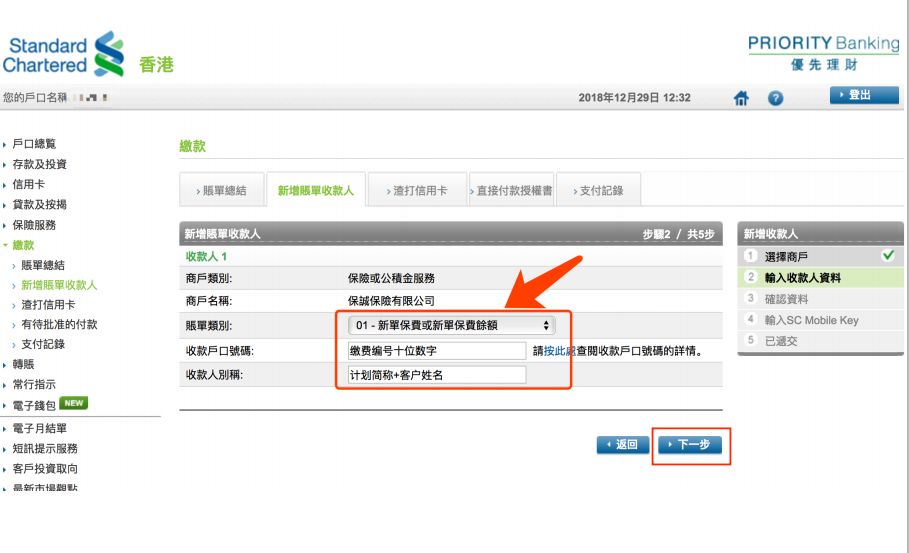The width and height of the screenshot is (909, 553).
Task: Open 客戶投資取向 in sidebar
Action: [x=45, y=469]
